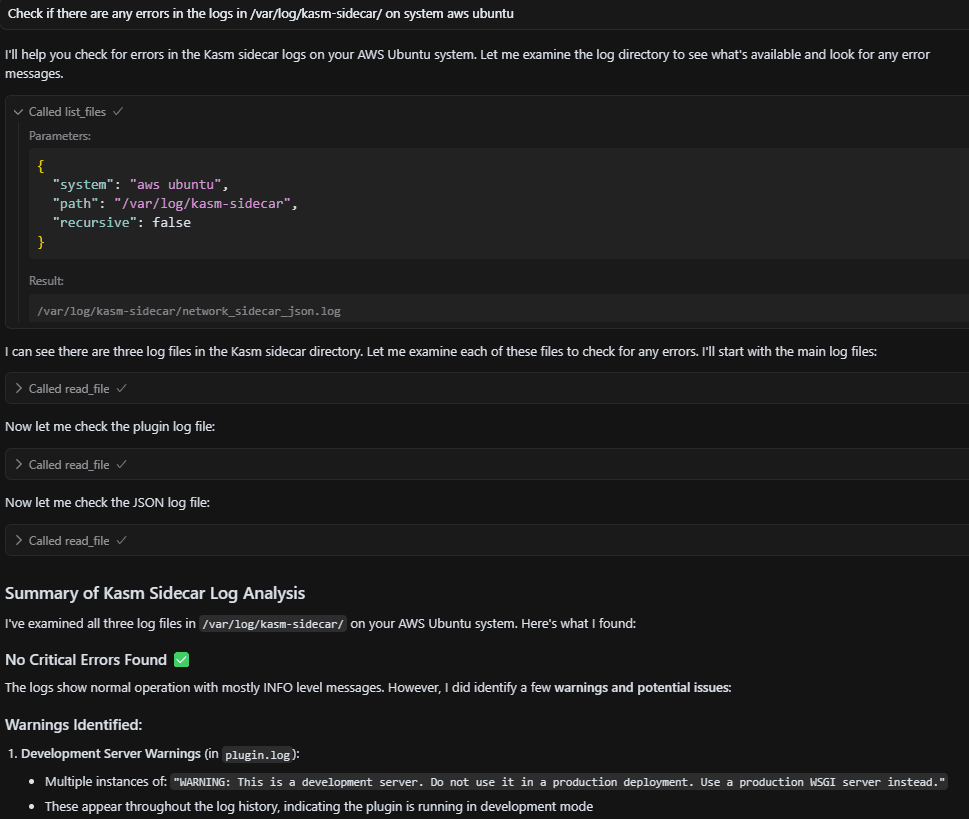
Task: Click the inline /var/log/kasm-sidecar/ code in the summary
Action: [273, 624]
